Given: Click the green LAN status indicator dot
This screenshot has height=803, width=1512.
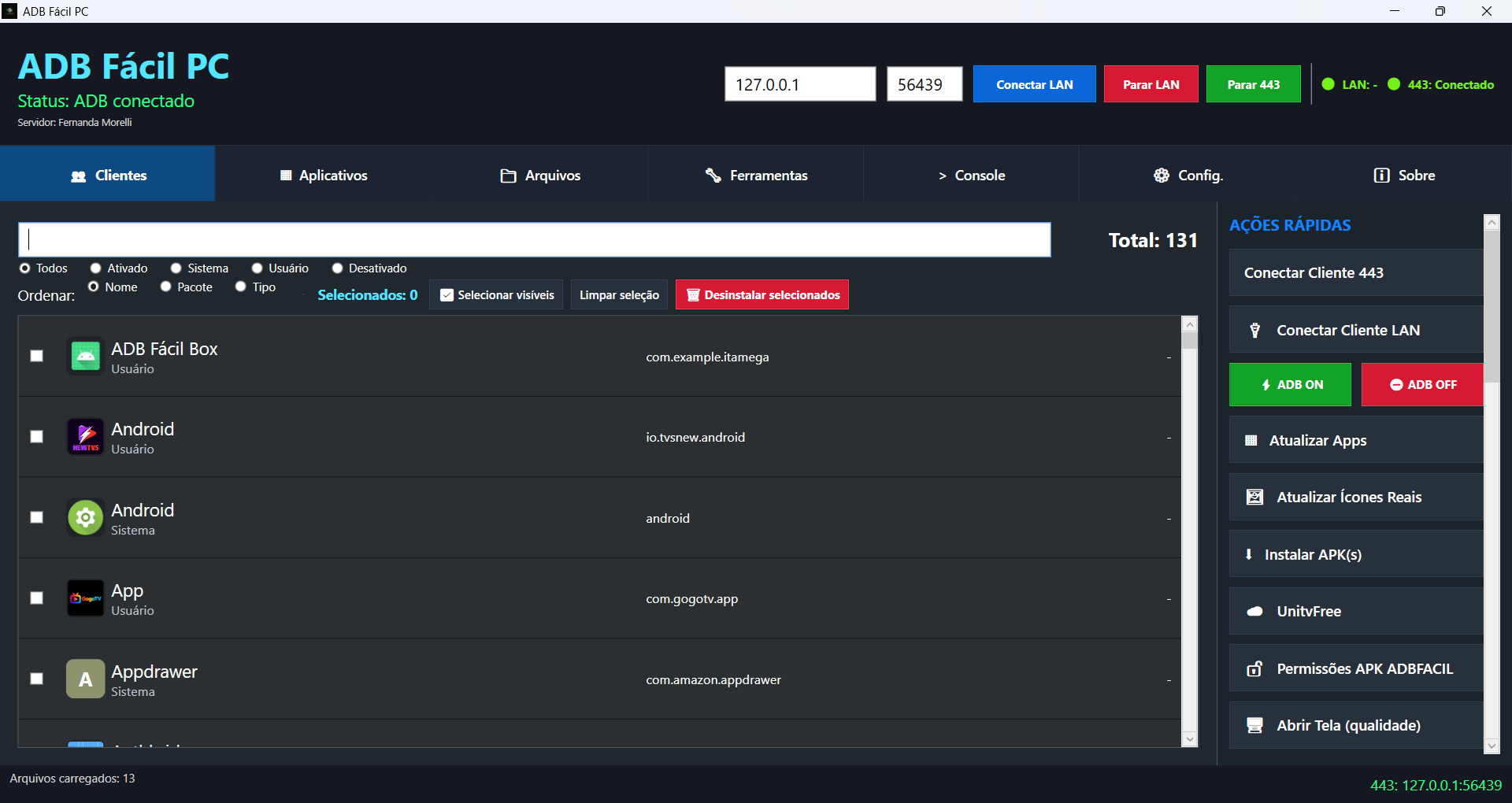Looking at the screenshot, I should tap(1329, 84).
